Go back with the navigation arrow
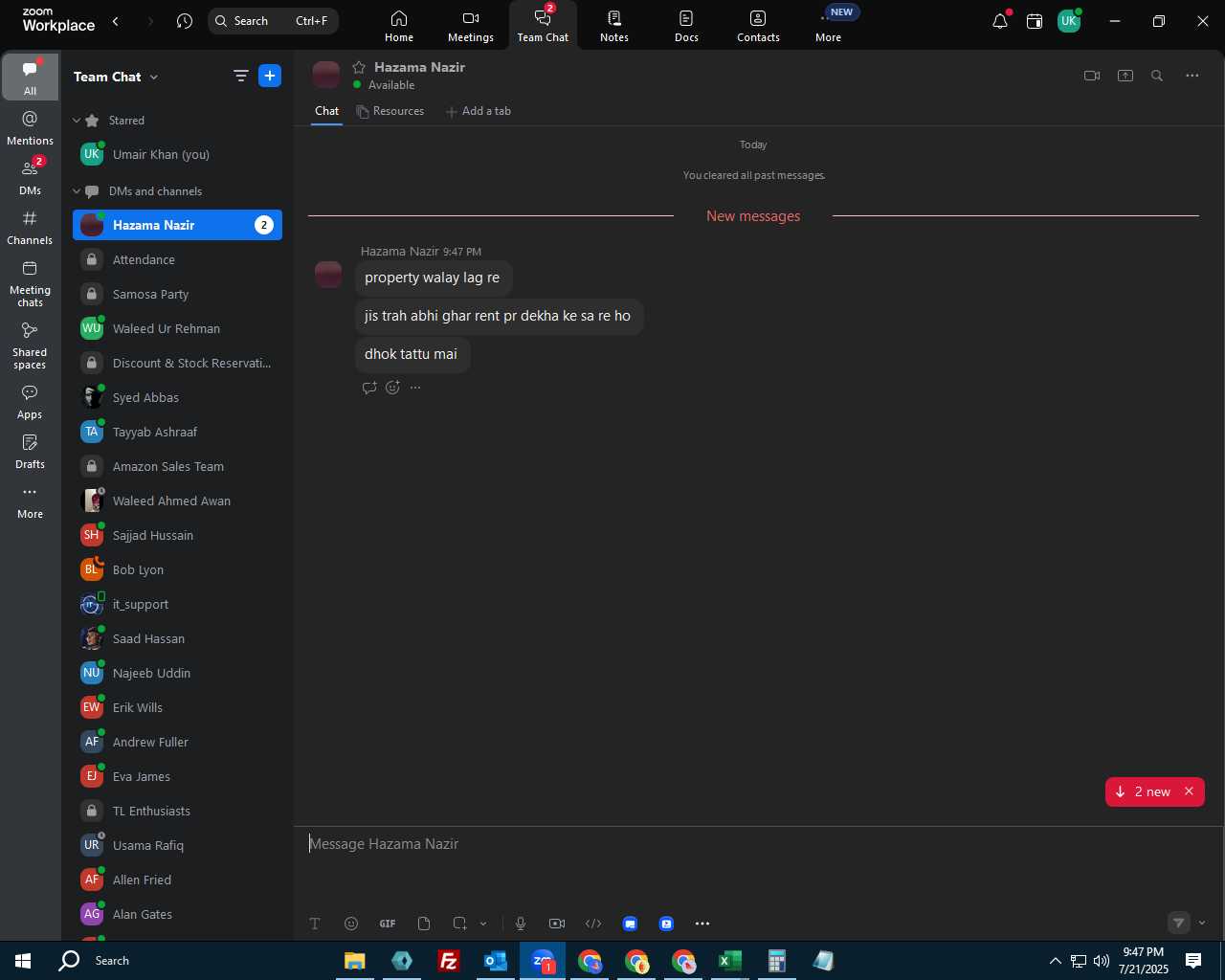Image resolution: width=1225 pixels, height=980 pixels. point(116,20)
